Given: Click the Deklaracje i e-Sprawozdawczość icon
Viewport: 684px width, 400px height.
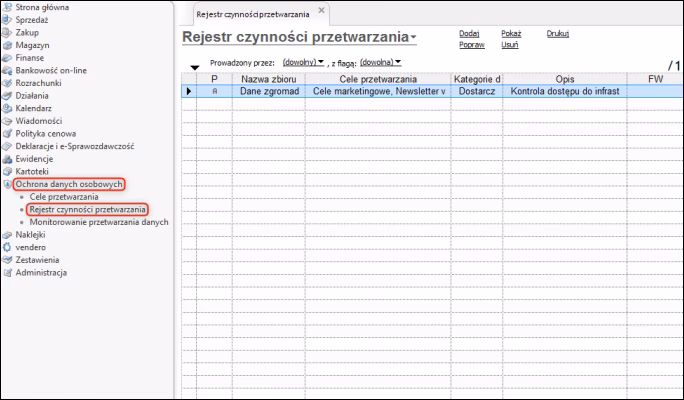Looking at the screenshot, I should click(x=7, y=147).
